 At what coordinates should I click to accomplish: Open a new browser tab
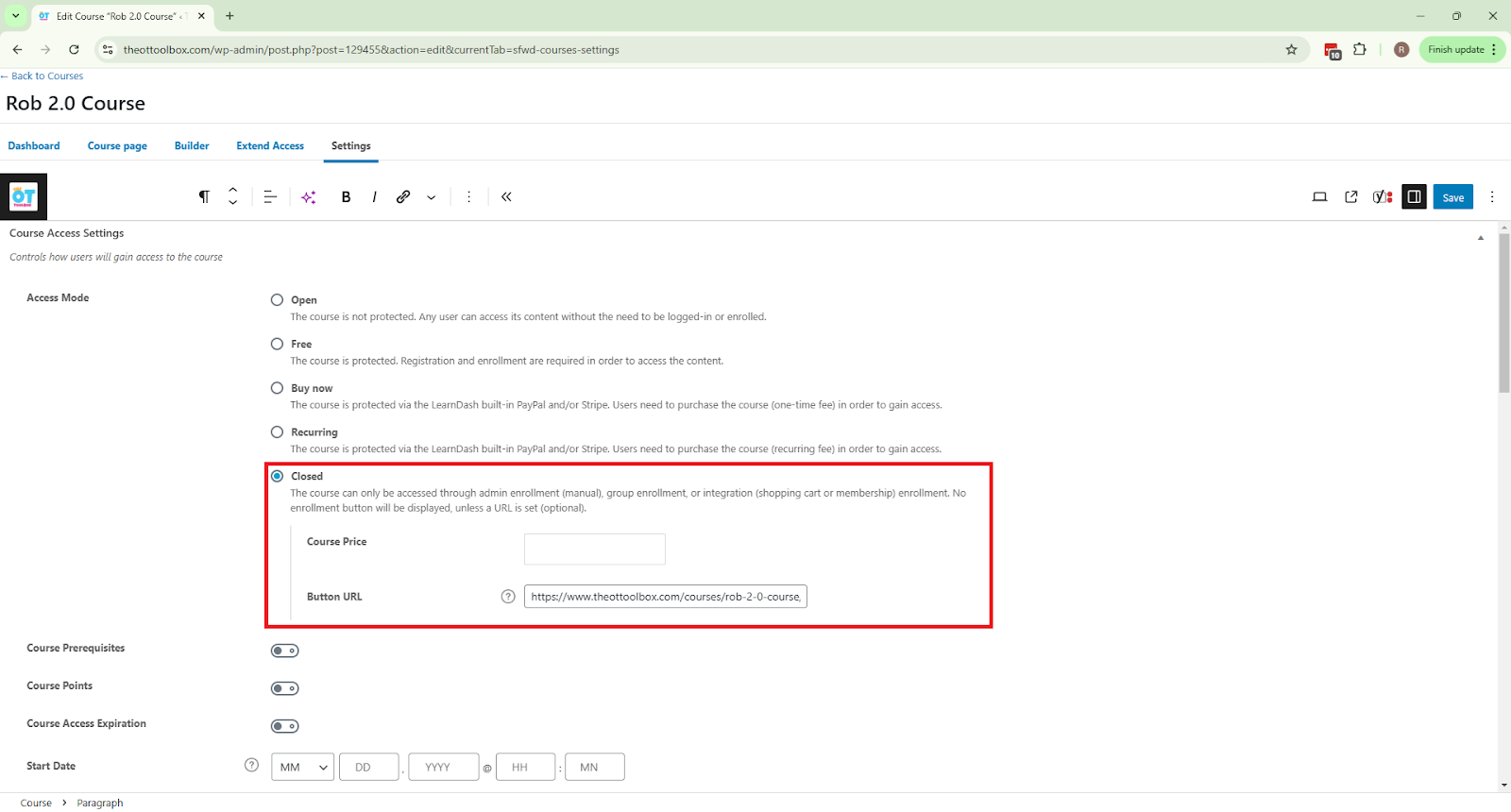[x=229, y=15]
